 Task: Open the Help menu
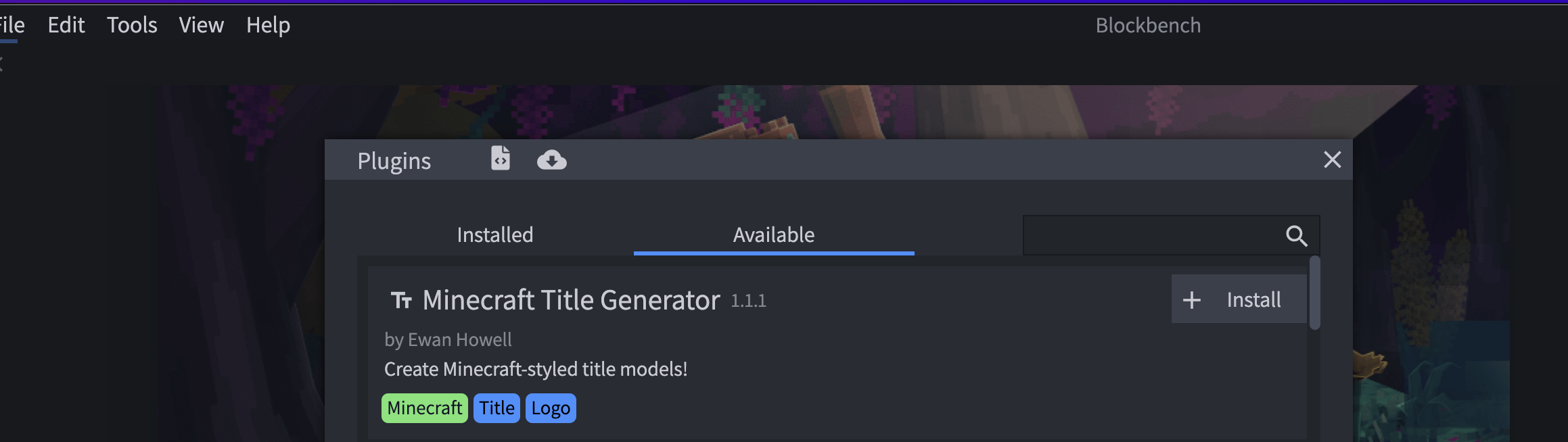click(268, 25)
